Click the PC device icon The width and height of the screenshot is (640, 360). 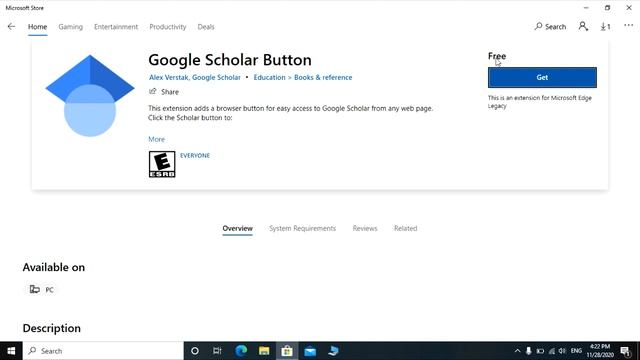35,289
